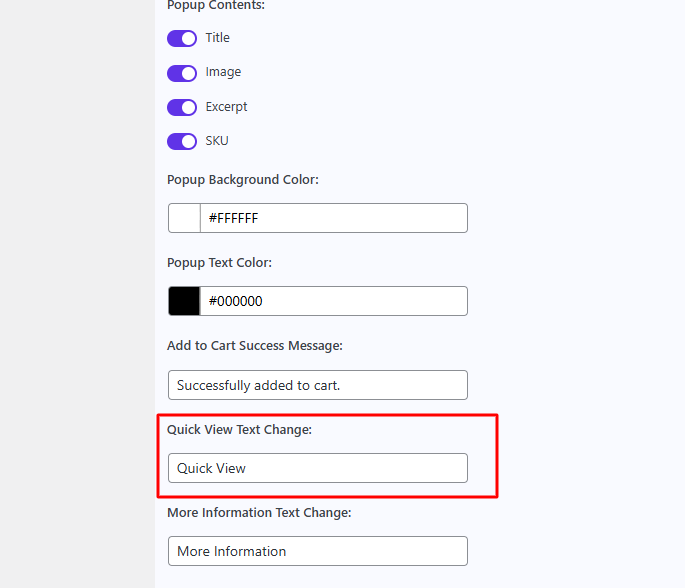The image size is (685, 588).
Task: Click the 'Add to Cart Success Message:' label
Action: 255,346
